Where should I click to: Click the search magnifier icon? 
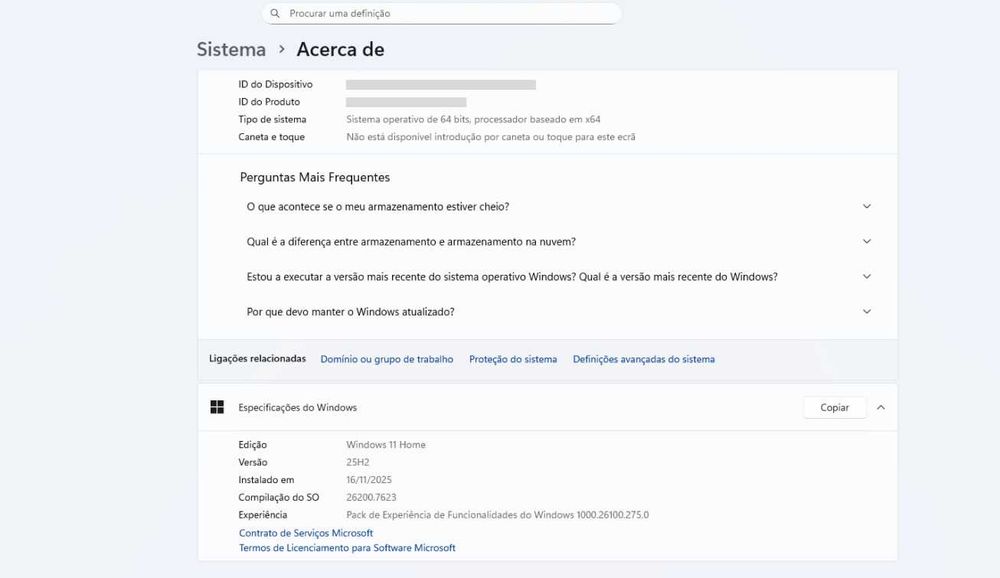(x=275, y=13)
